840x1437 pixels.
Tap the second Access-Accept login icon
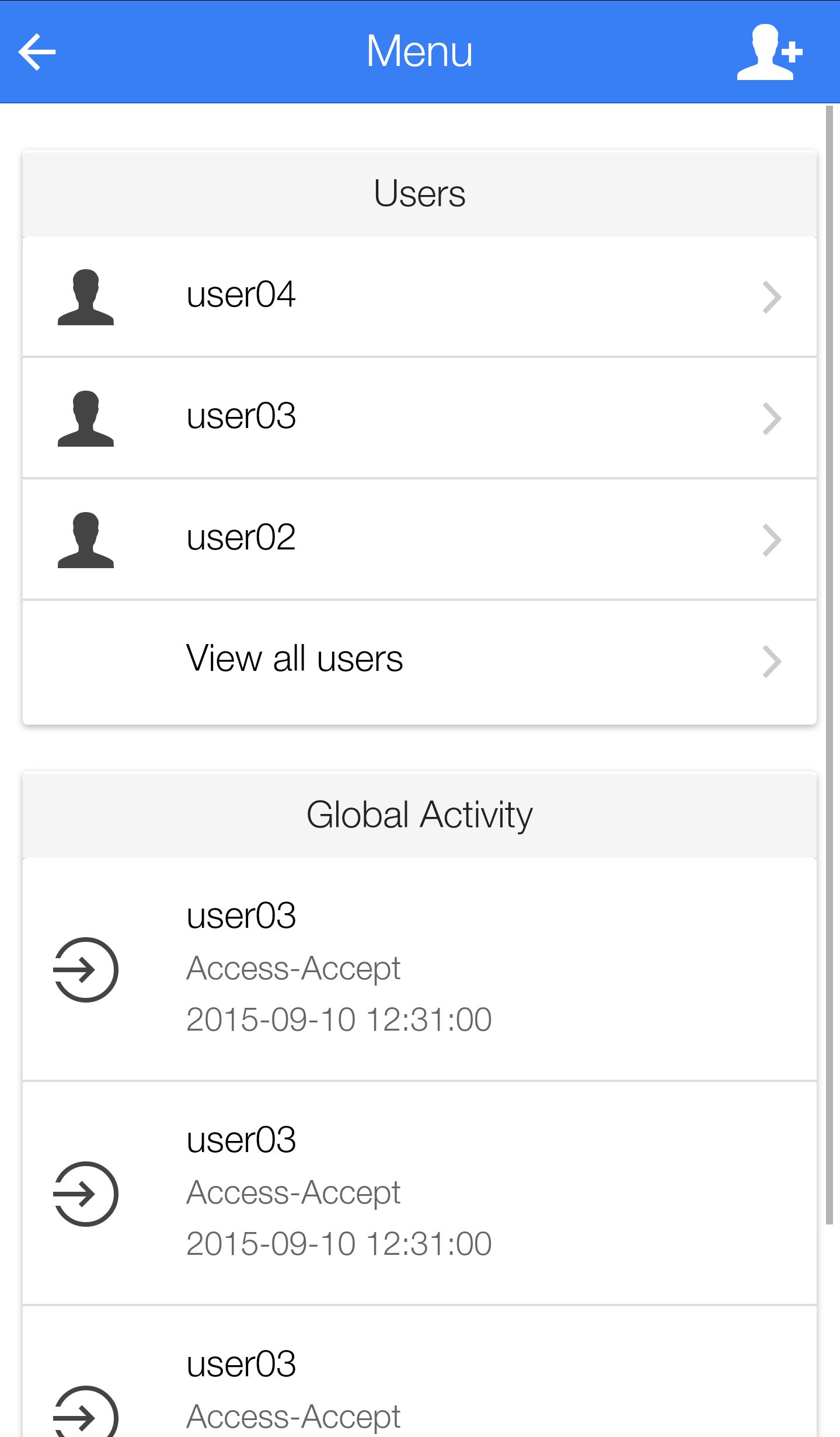tap(86, 1194)
